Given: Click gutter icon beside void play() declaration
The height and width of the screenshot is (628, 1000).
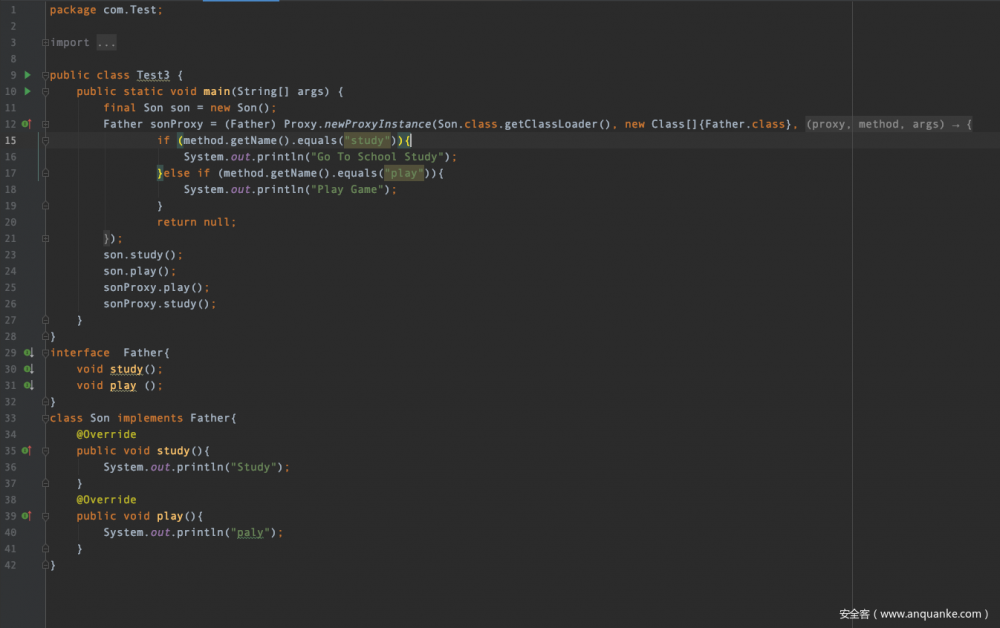Looking at the screenshot, I should [x=27, y=385].
